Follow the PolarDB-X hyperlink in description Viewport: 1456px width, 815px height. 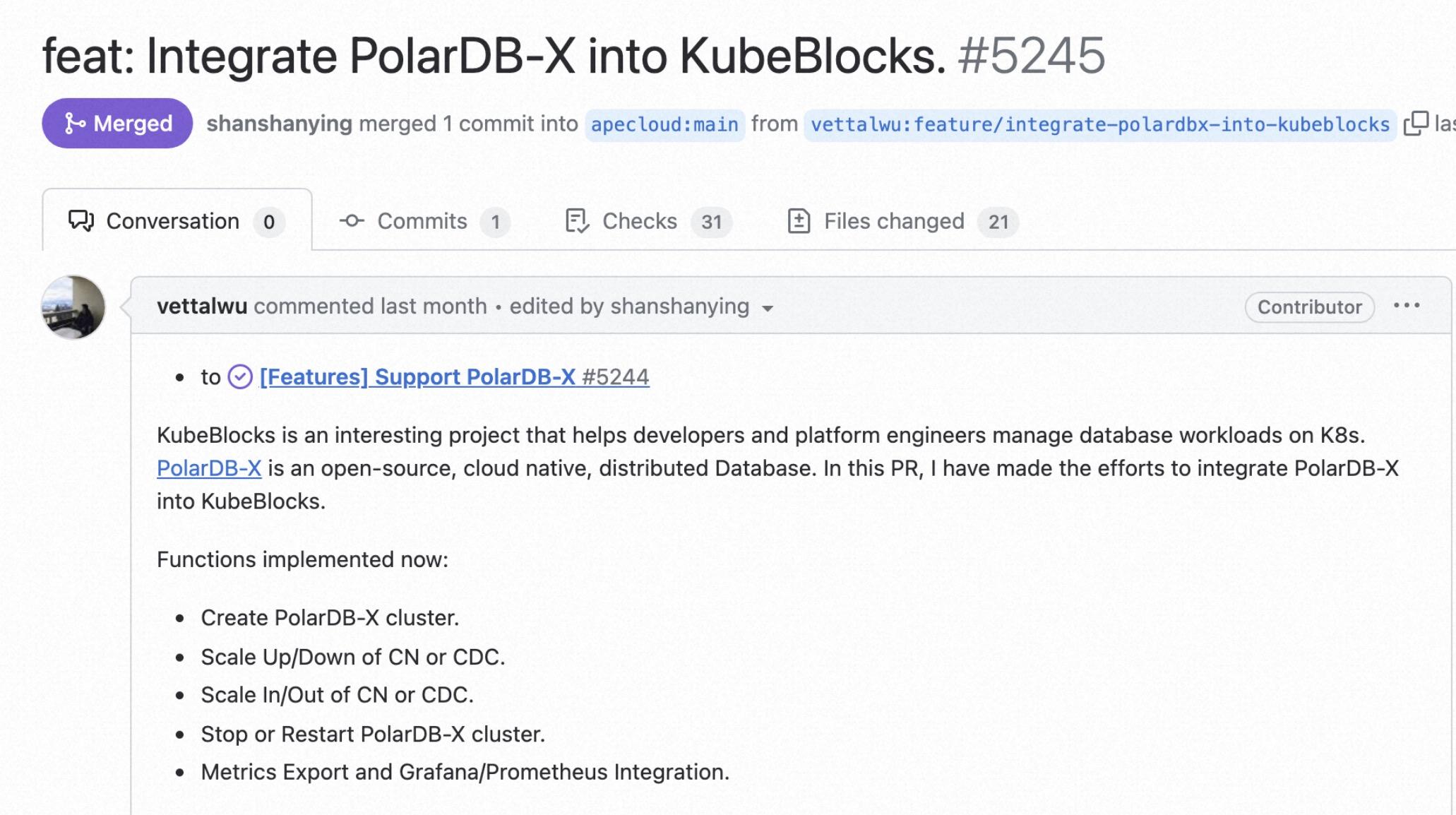[x=209, y=468]
